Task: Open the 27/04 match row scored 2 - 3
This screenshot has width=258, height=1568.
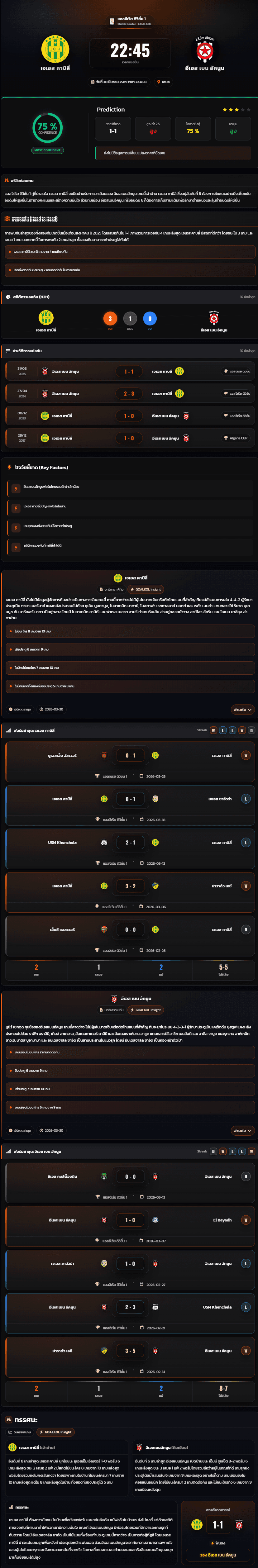Action: point(129,394)
